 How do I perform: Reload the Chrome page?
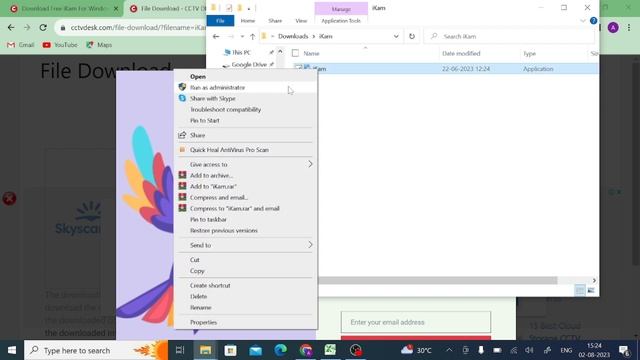pyautogui.click(x=43, y=27)
